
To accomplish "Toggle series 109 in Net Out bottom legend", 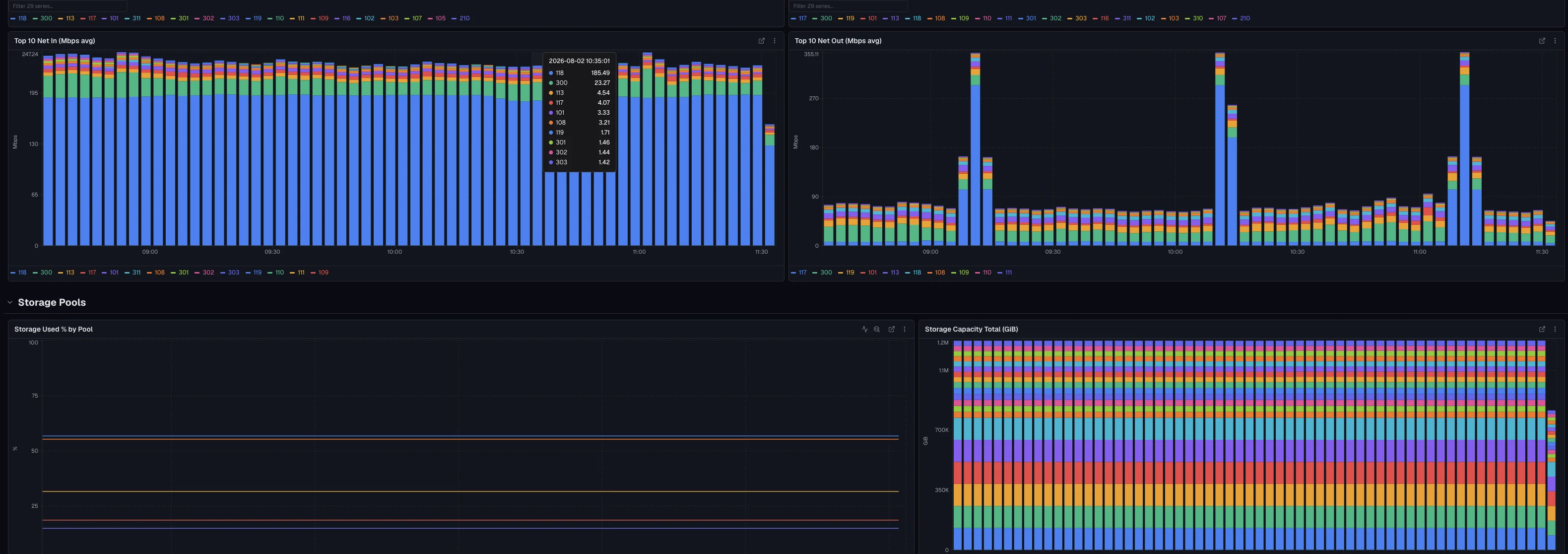I will 960,273.
